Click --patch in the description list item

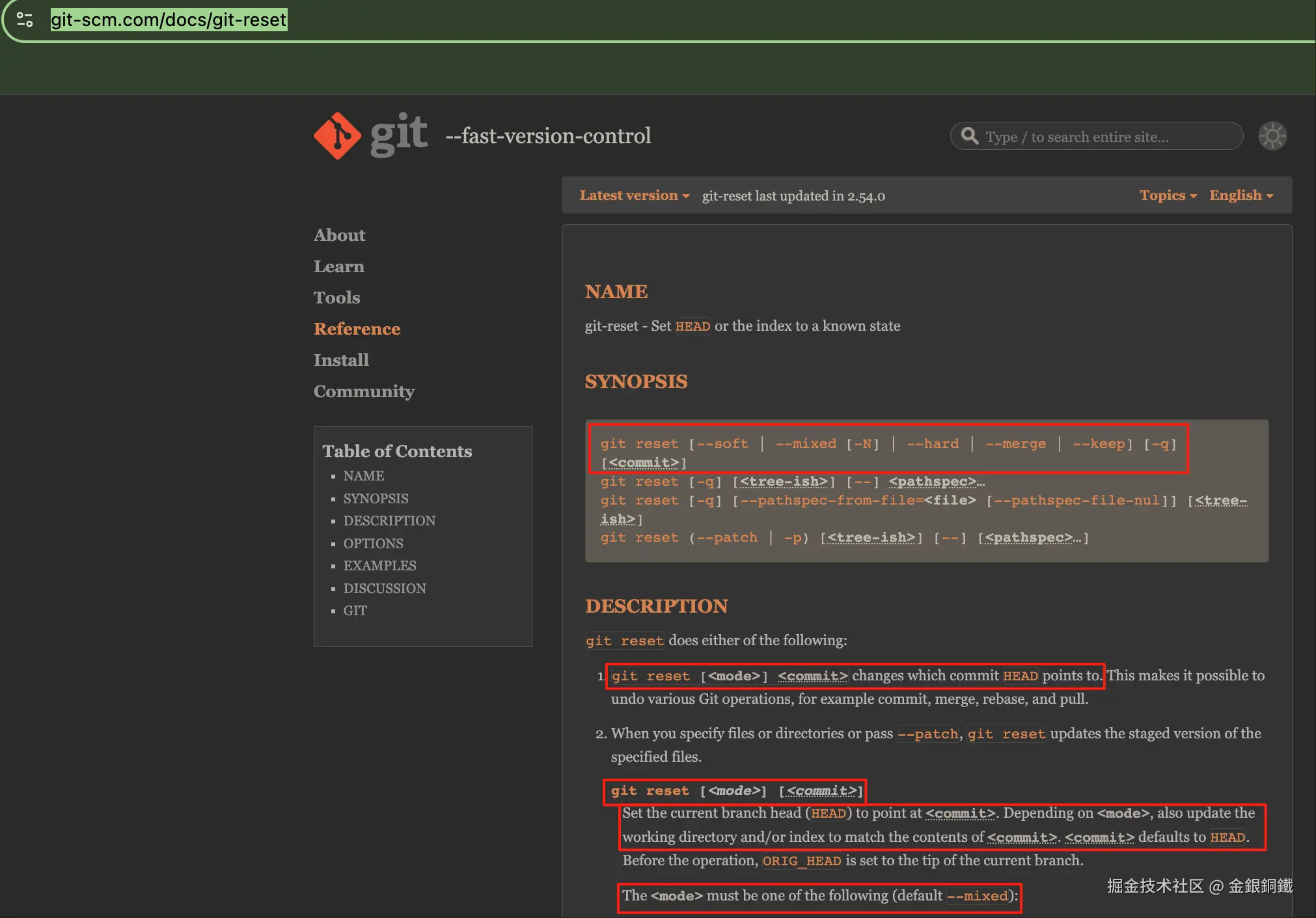(927, 734)
